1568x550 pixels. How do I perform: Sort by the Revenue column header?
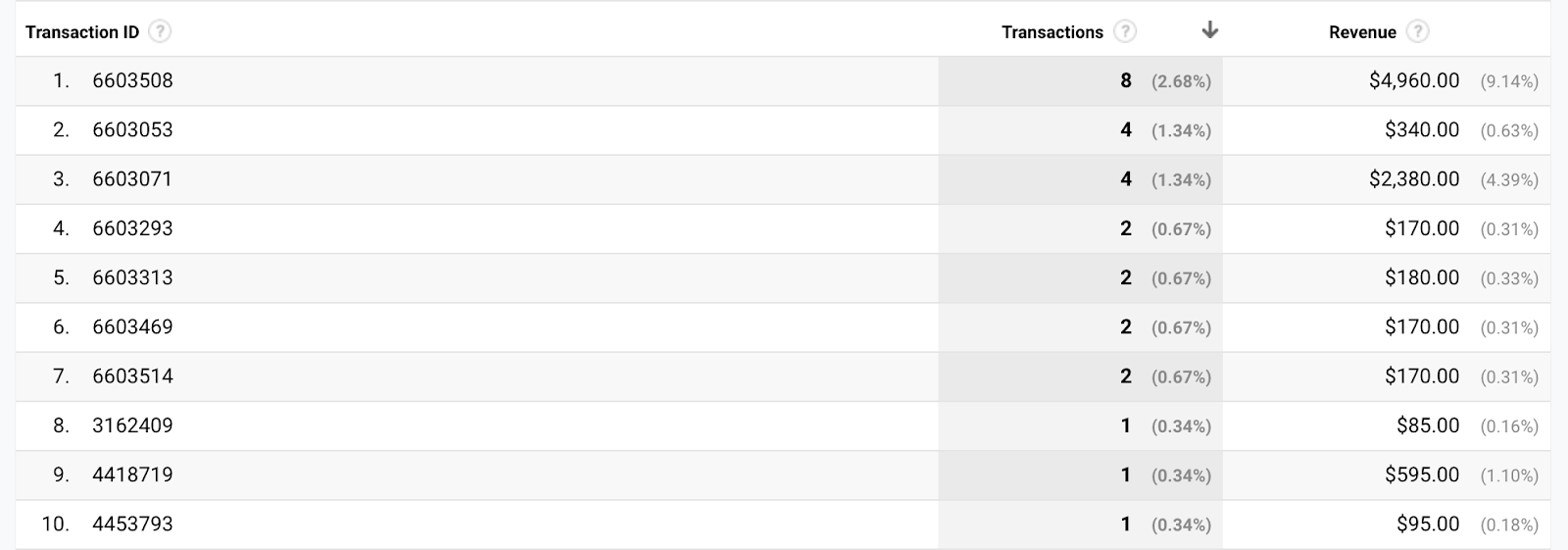[1362, 32]
